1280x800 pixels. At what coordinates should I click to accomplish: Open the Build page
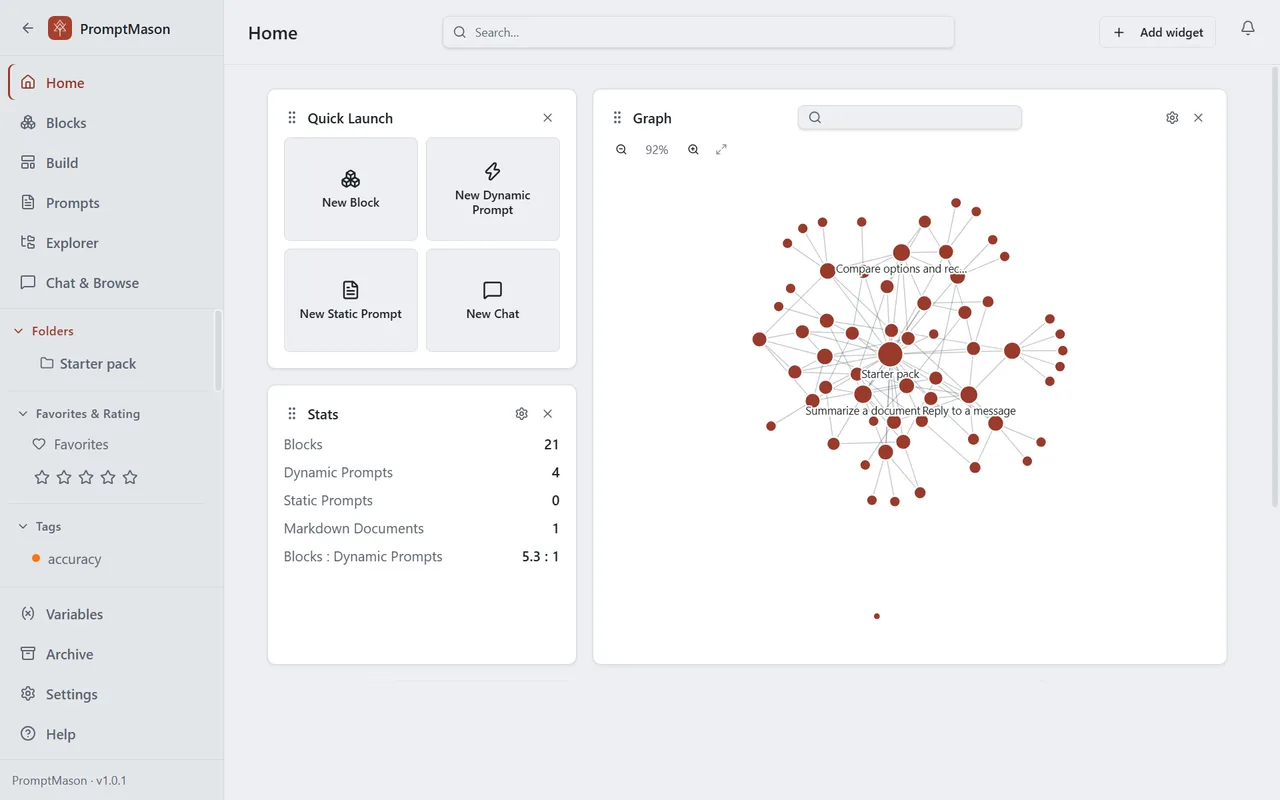point(111,163)
